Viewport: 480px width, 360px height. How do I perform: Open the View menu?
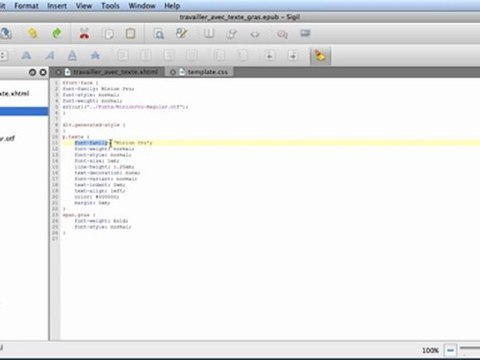84,6
